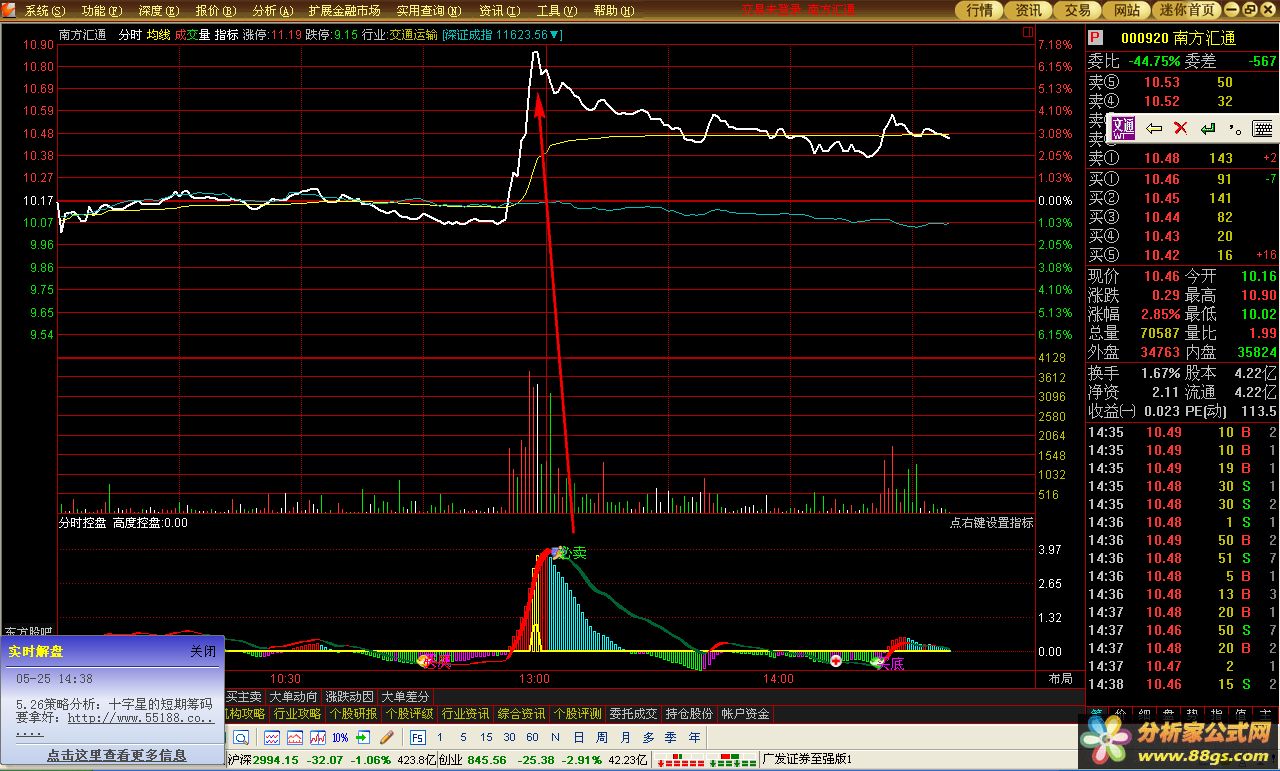Click the gold 网站 button

pyautogui.click(x=1127, y=10)
